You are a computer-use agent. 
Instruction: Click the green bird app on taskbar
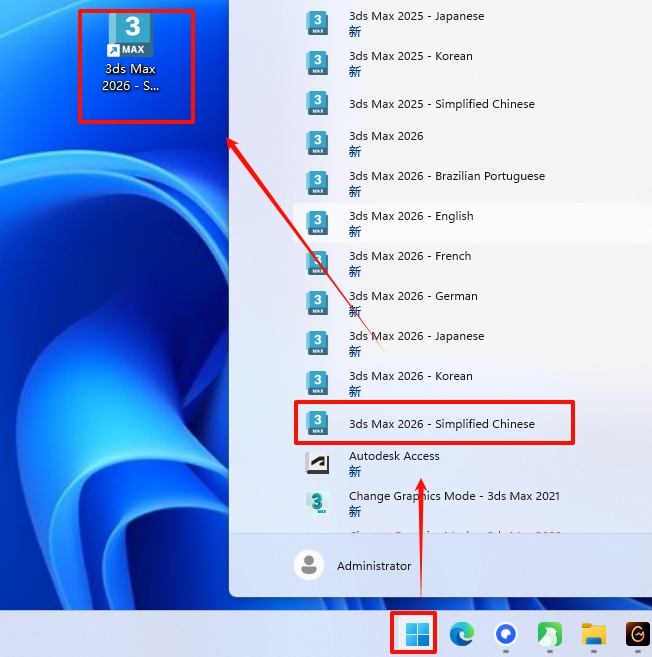point(550,633)
